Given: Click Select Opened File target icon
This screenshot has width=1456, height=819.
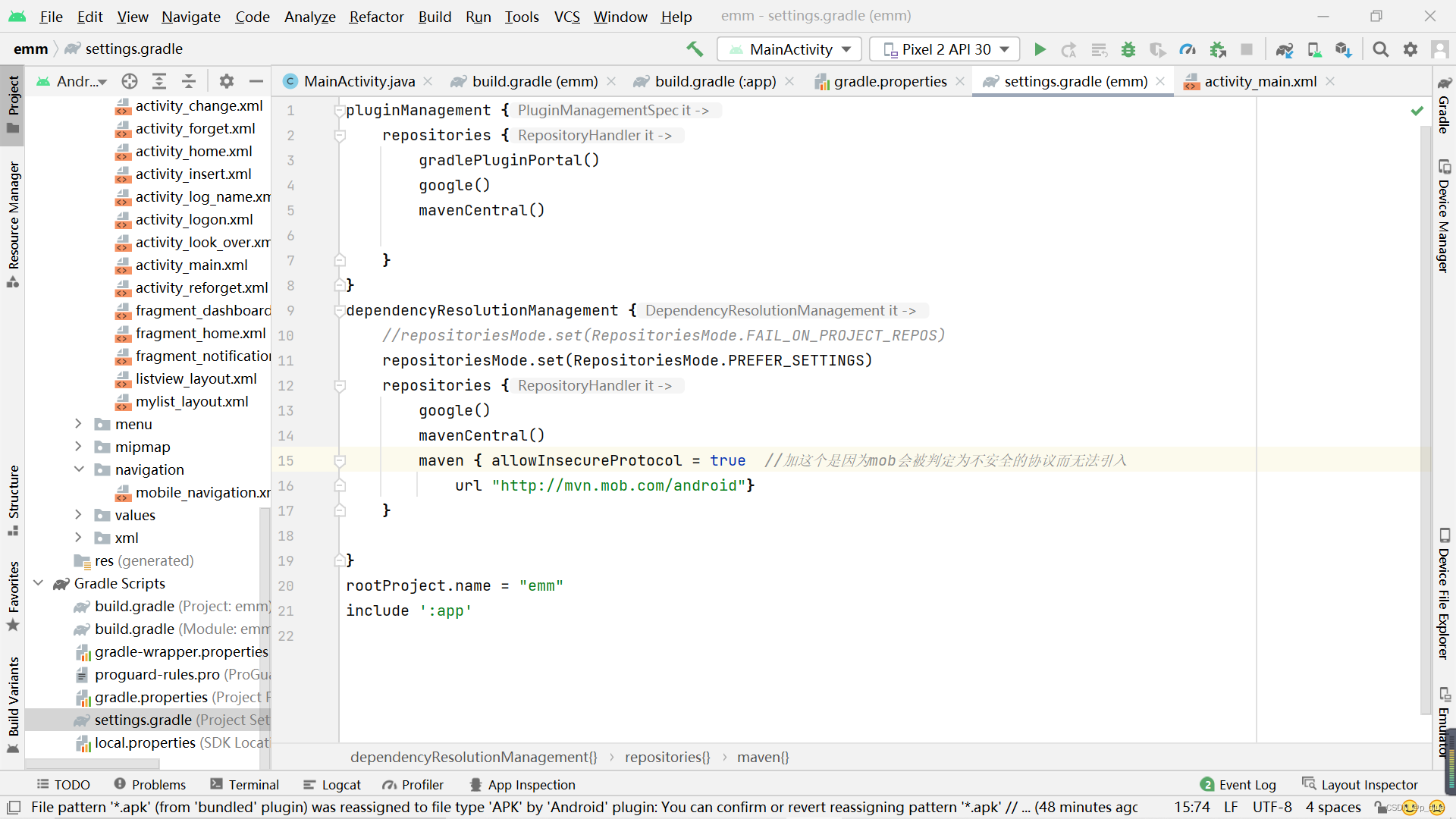Looking at the screenshot, I should (x=130, y=81).
